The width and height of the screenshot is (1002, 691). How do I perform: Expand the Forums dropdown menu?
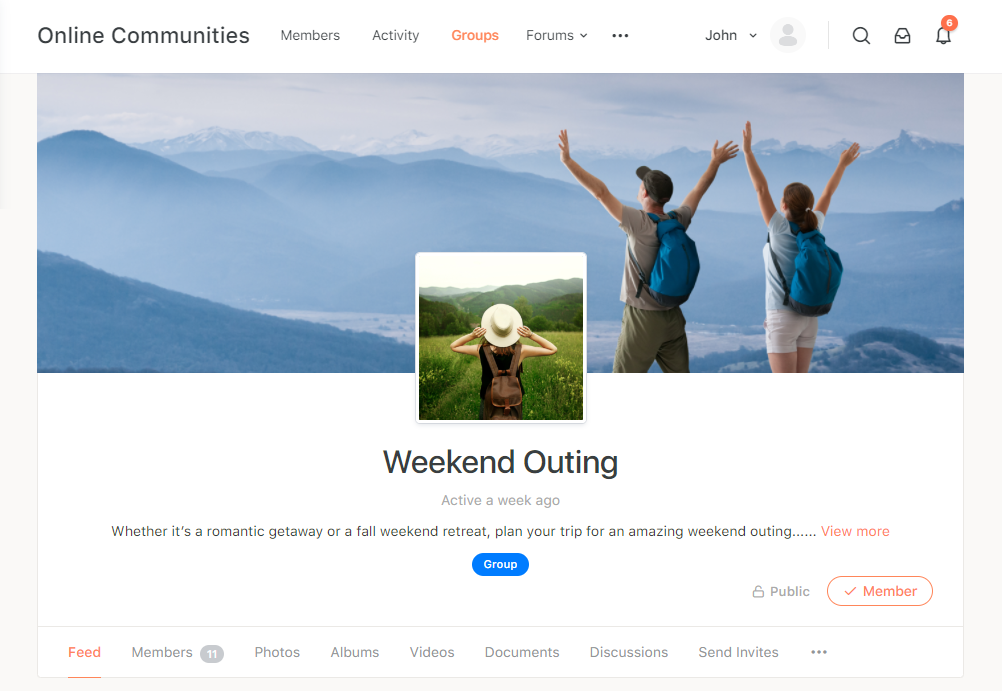coord(556,36)
